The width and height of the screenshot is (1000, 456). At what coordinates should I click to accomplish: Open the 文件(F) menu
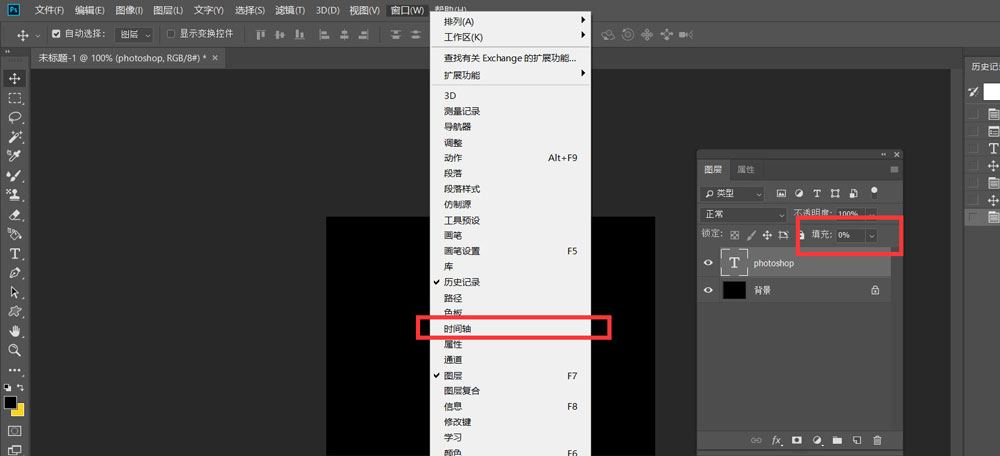[x=50, y=10]
